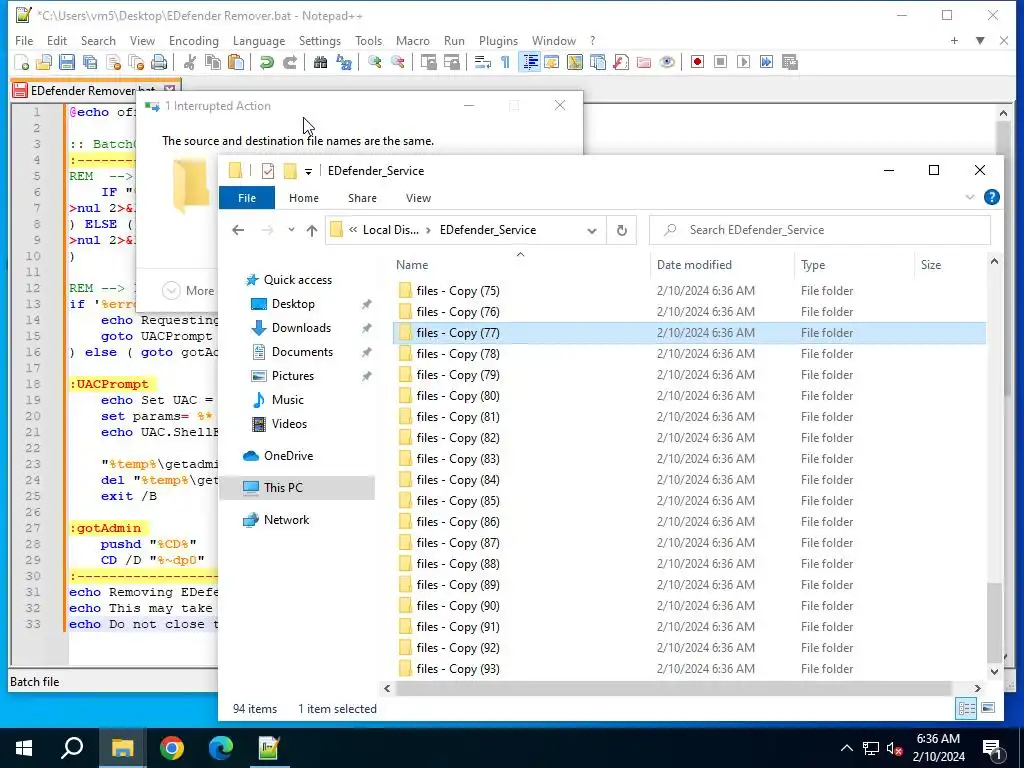Toggle synchronize horizontal scrolling icon
Image resolution: width=1024 pixels, height=768 pixels.
451,63
